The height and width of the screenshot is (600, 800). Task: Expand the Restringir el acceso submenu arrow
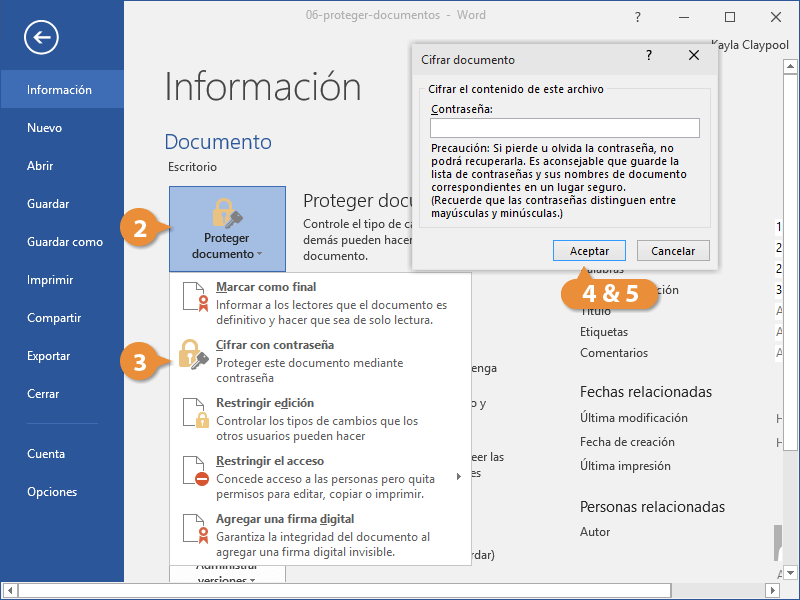tap(459, 477)
